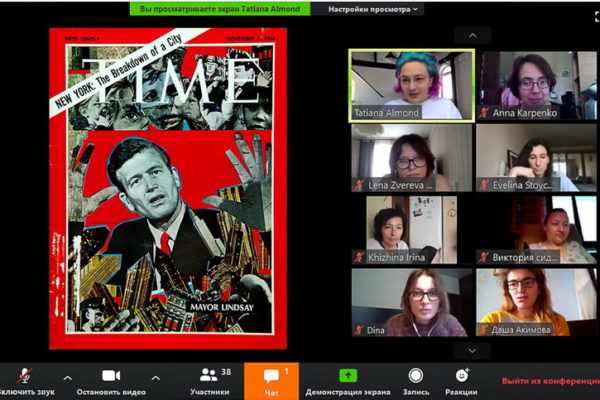600x400 pixels.
Task: Click the shared TIME magazine cover image
Action: [168, 188]
